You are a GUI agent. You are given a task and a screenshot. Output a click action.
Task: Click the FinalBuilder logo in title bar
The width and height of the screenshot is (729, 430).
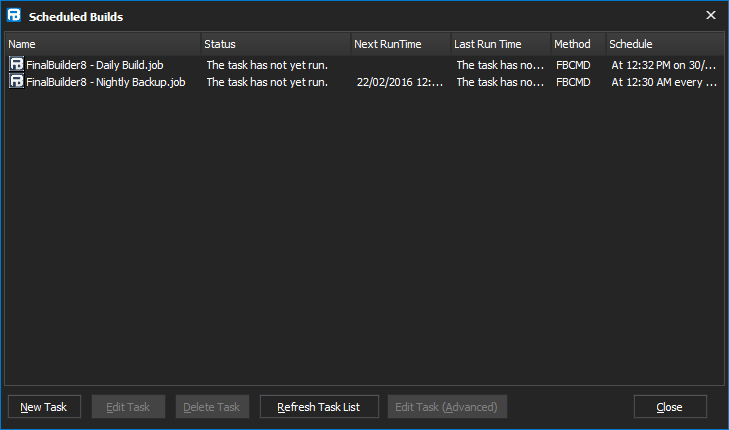tap(14, 15)
